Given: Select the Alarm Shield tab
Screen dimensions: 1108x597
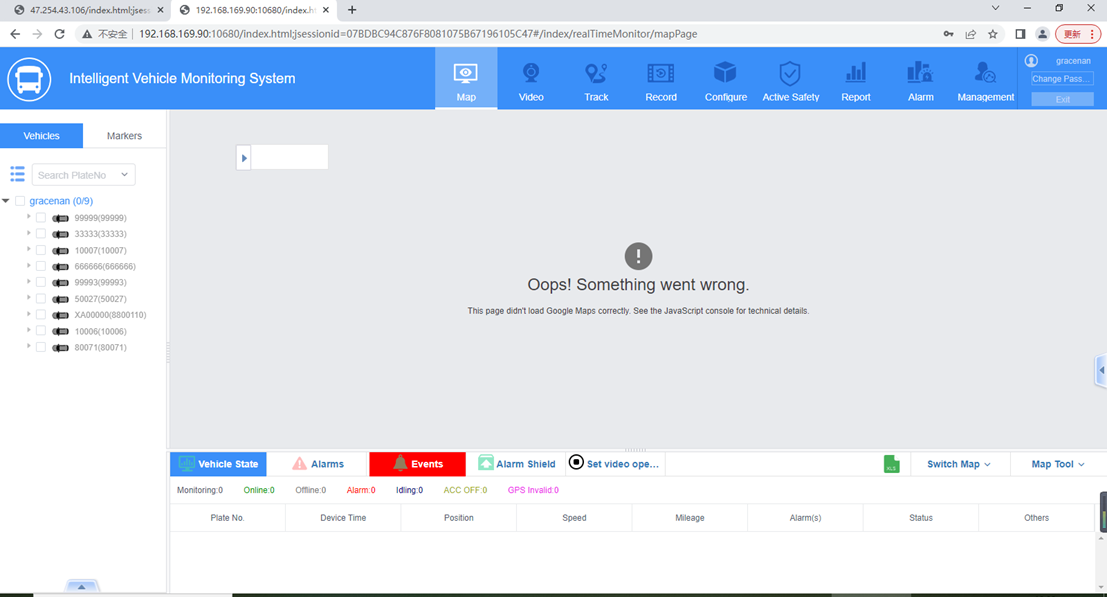Looking at the screenshot, I should tap(517, 464).
